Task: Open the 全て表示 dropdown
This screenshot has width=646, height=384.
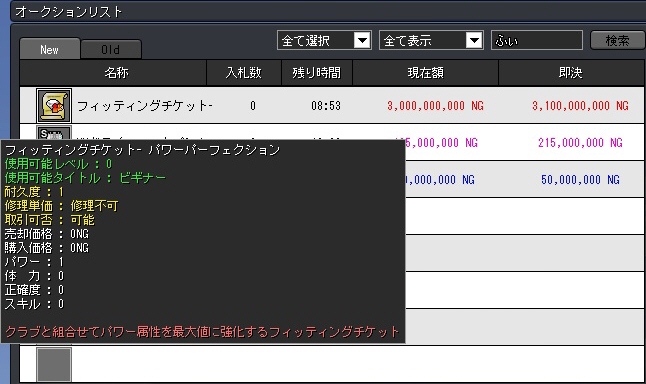Action: pyautogui.click(x=431, y=40)
